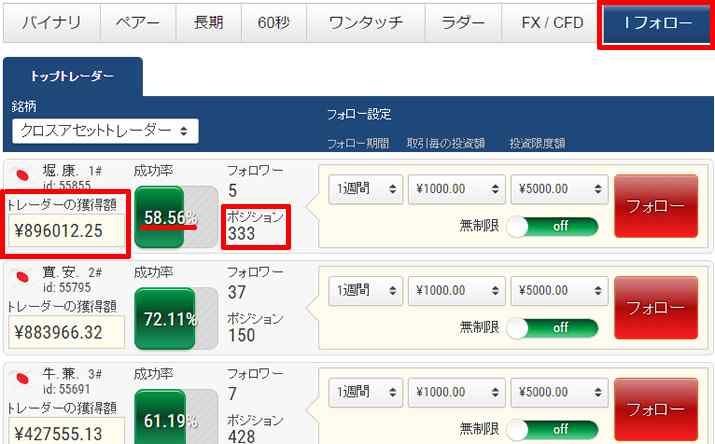This screenshot has height=444, width=715.
Task: Open follow period dropdown for trader id 55691
Action: (x=366, y=392)
